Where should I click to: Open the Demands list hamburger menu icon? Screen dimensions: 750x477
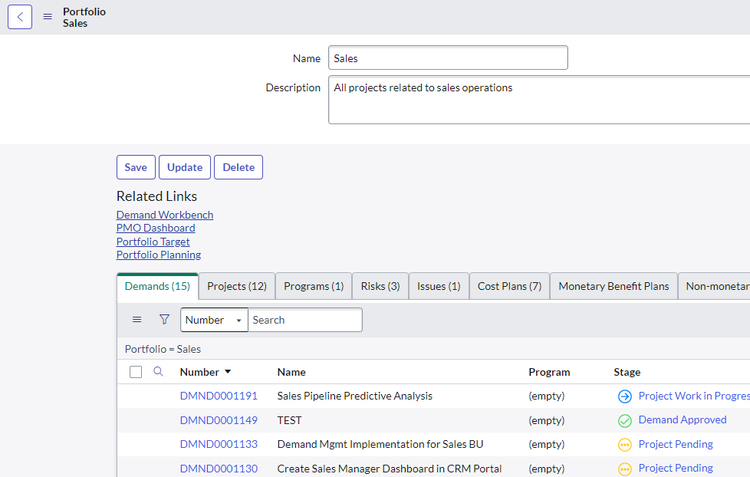point(137,319)
